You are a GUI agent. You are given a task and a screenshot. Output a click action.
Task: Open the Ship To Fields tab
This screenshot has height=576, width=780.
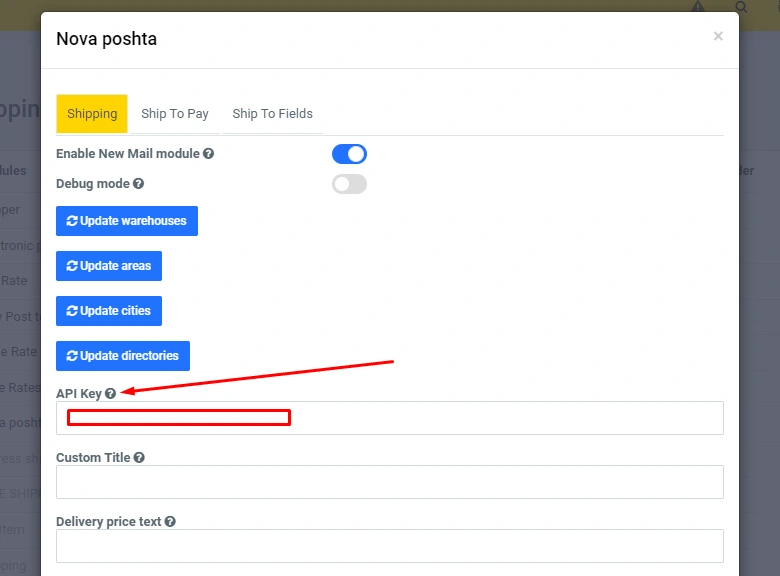(272, 114)
